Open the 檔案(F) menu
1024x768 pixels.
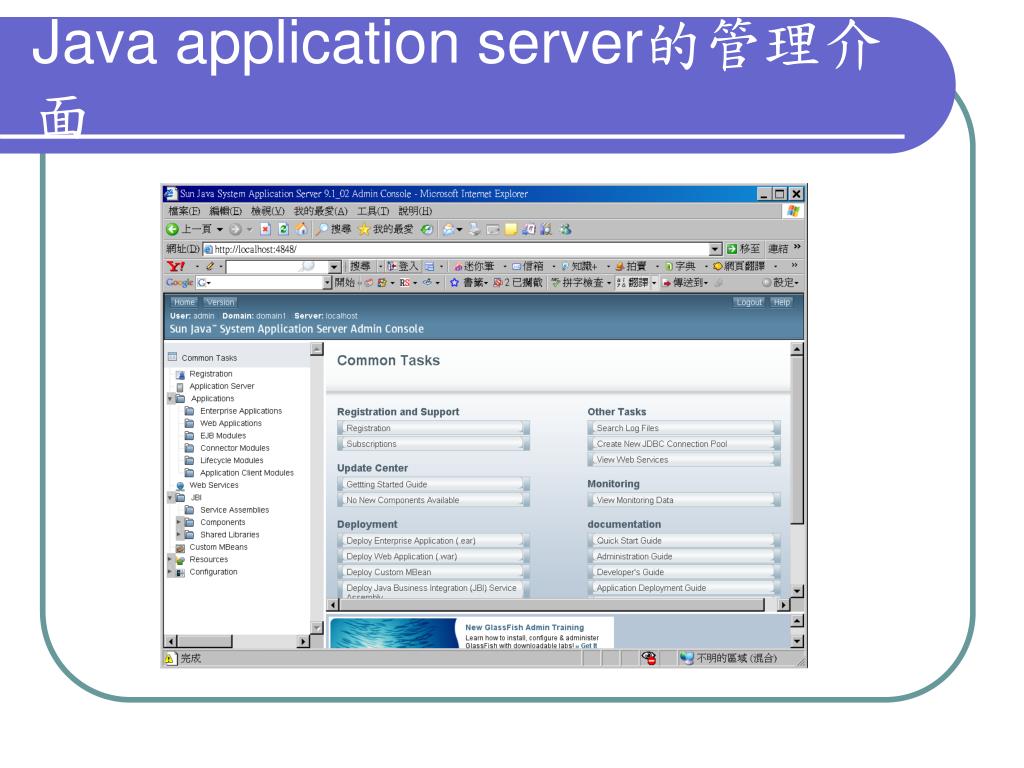click(184, 211)
